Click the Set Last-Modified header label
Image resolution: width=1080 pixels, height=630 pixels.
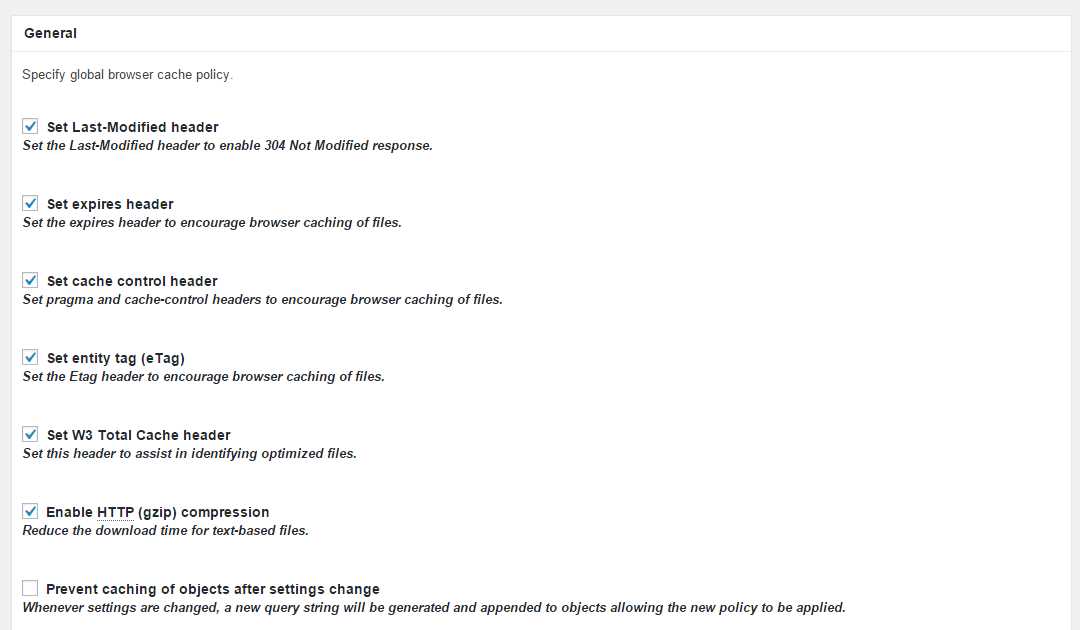point(132,126)
